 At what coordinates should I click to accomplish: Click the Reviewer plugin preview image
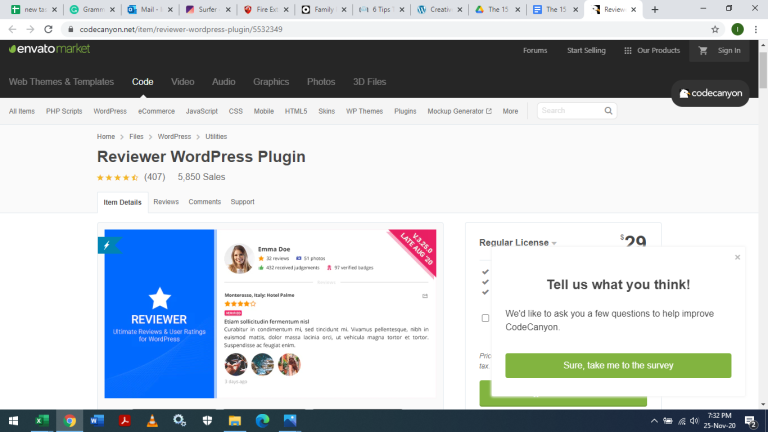click(270, 313)
